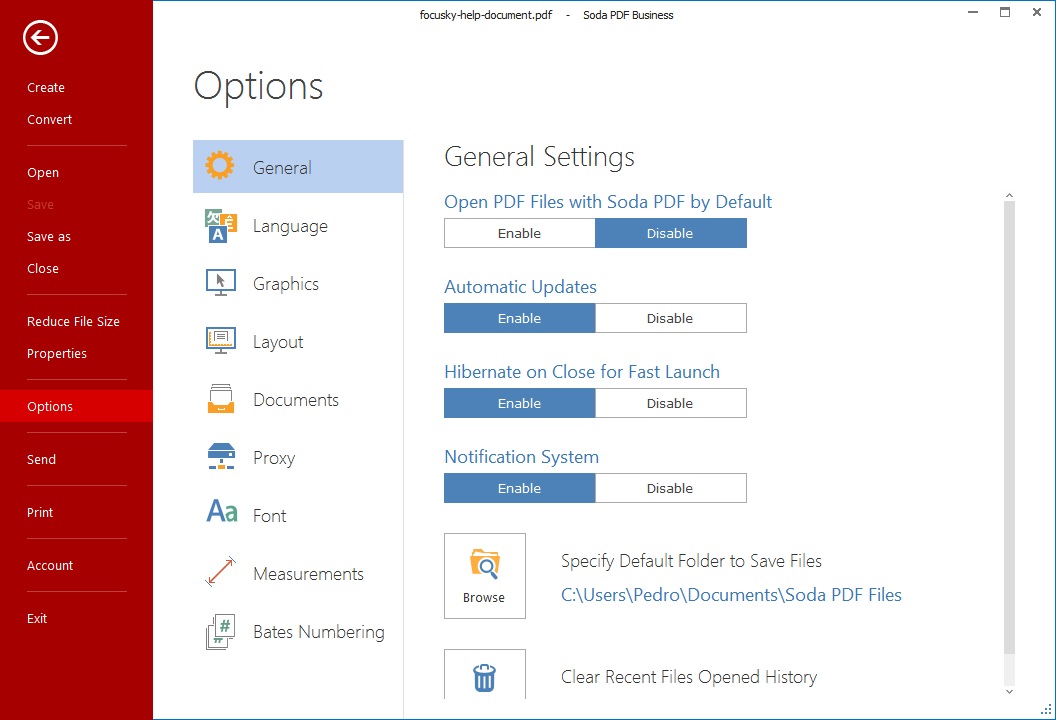Select the Documents settings icon

(220, 399)
